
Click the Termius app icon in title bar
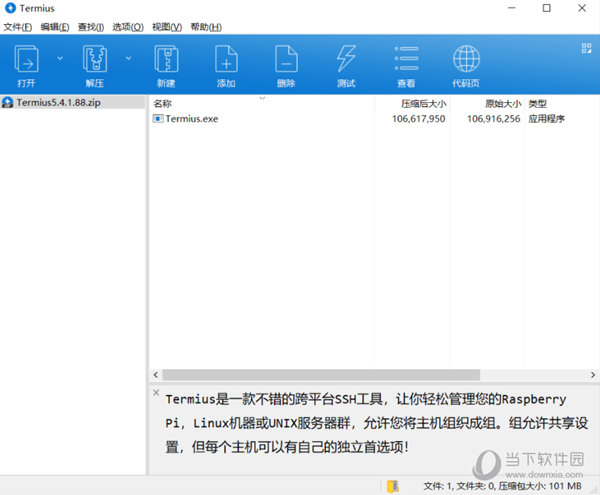coord(10,8)
